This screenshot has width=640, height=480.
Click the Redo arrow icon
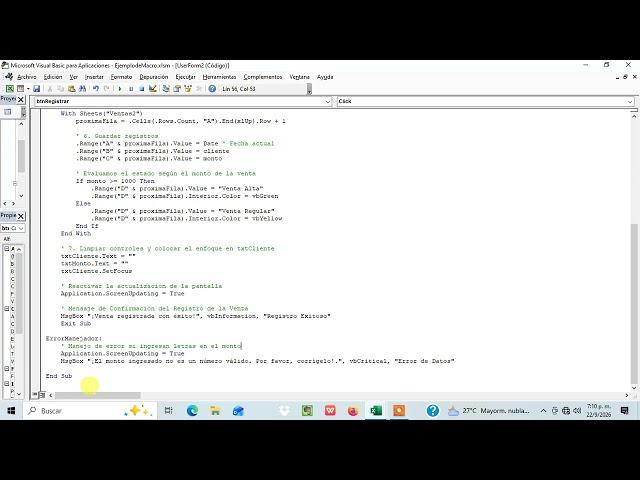pyautogui.click(x=107, y=89)
